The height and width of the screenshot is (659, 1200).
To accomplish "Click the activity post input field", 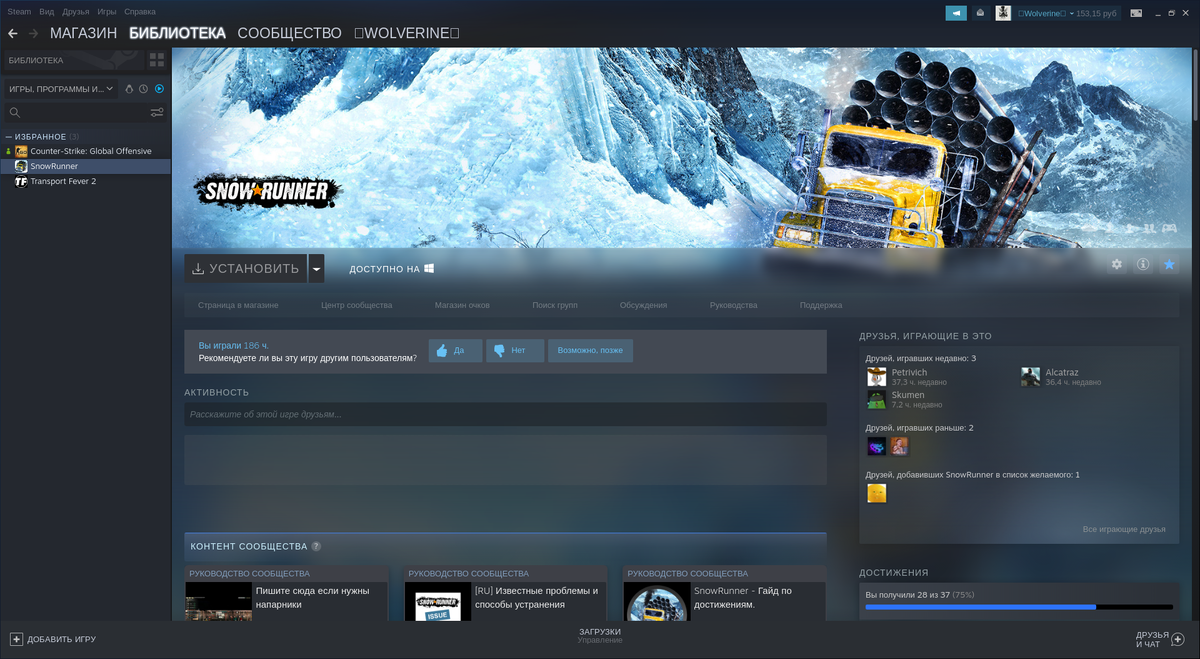I will (x=505, y=414).
